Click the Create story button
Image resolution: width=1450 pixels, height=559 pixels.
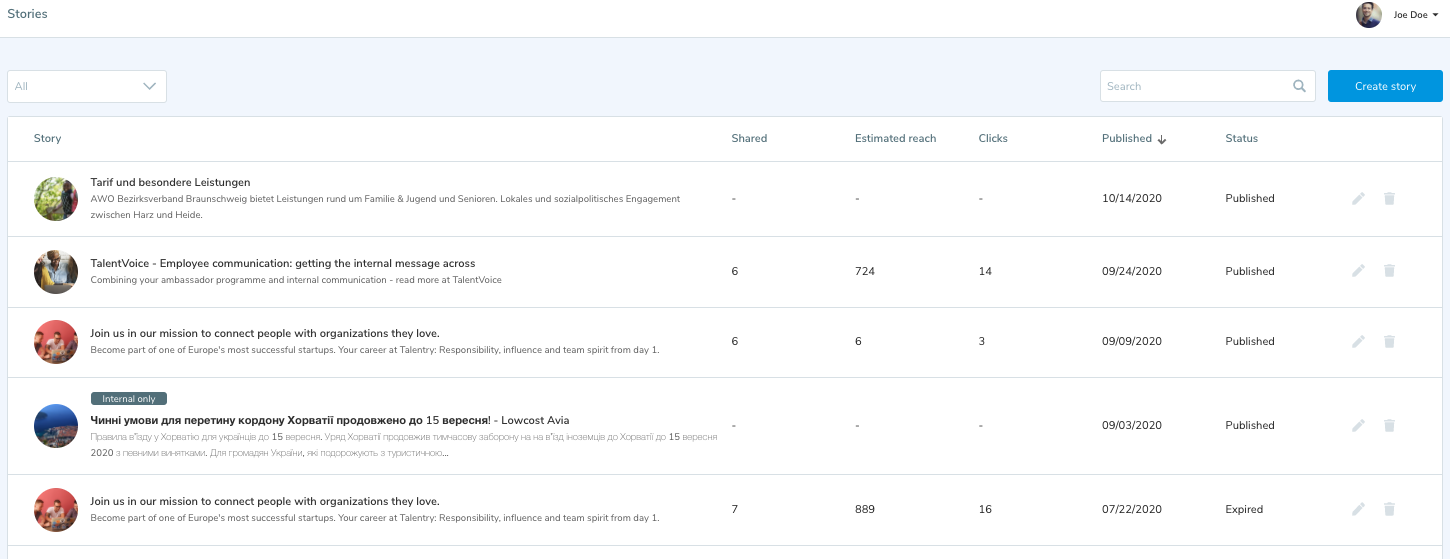pyautogui.click(x=1385, y=86)
